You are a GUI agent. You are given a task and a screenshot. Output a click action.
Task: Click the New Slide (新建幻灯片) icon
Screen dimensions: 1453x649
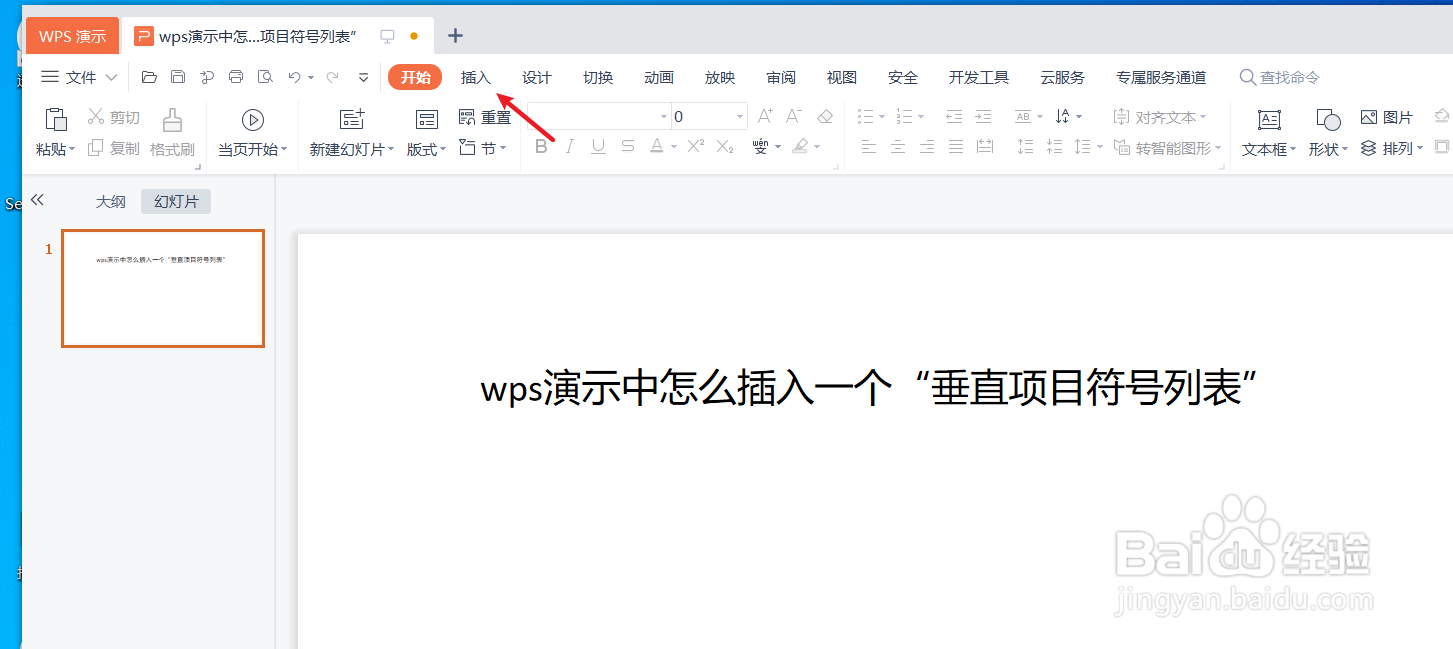(352, 120)
